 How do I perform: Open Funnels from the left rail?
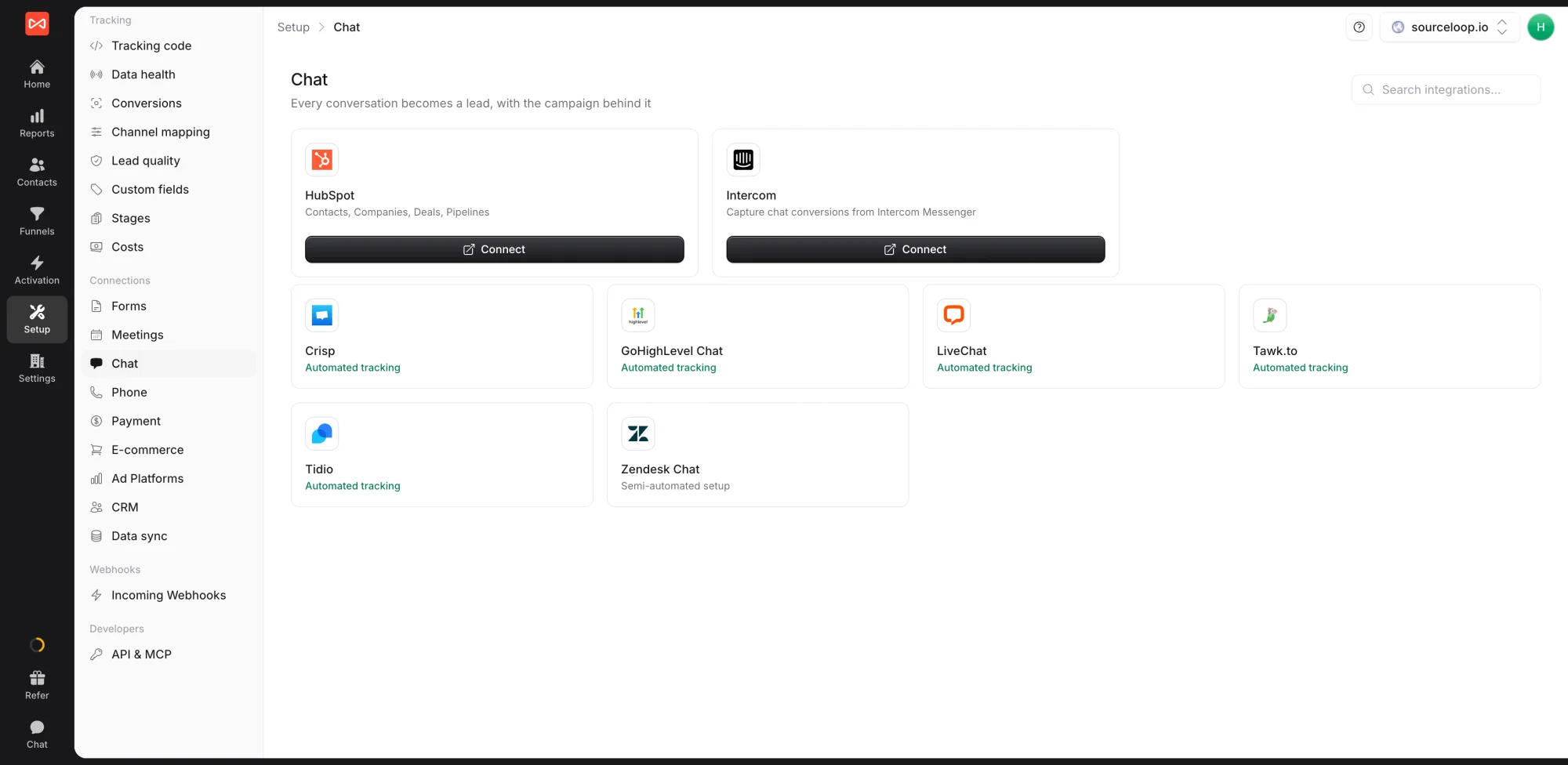click(x=37, y=222)
